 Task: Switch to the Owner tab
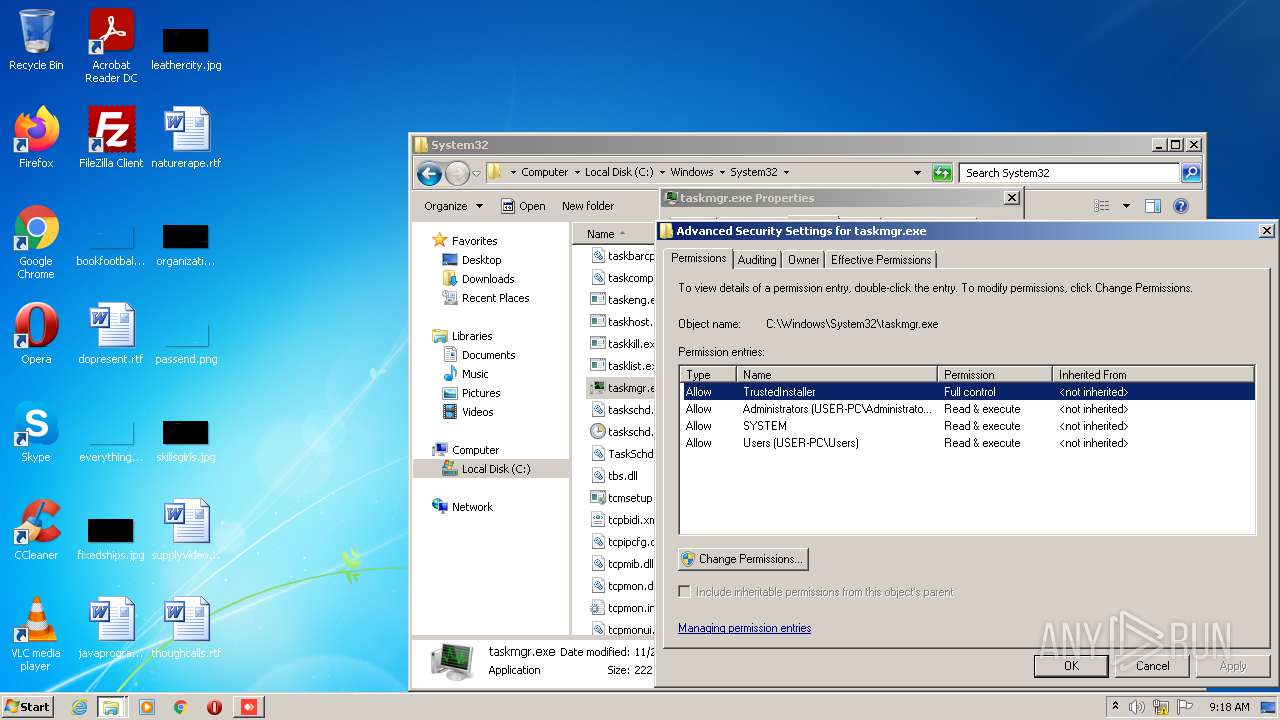click(803, 260)
